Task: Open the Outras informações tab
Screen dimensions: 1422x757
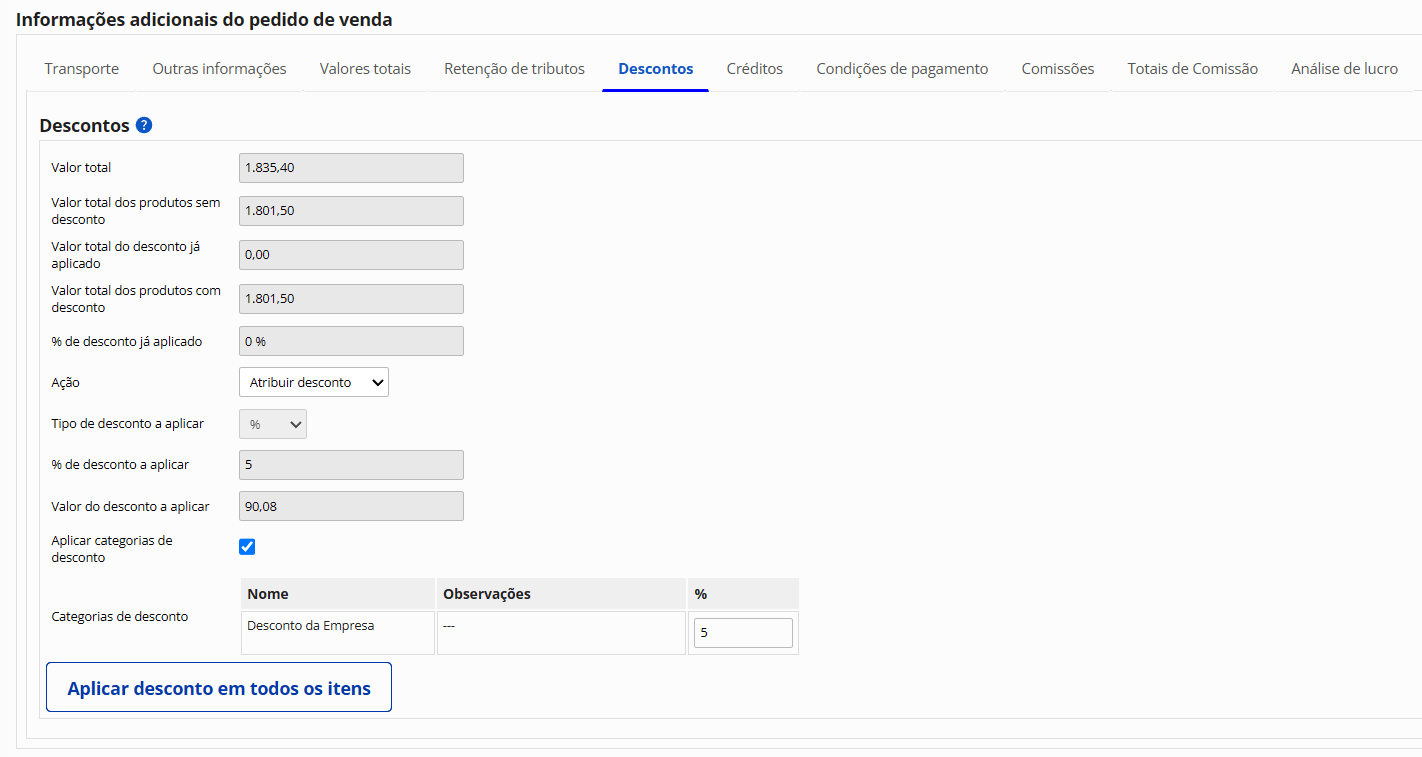Action: pos(219,69)
